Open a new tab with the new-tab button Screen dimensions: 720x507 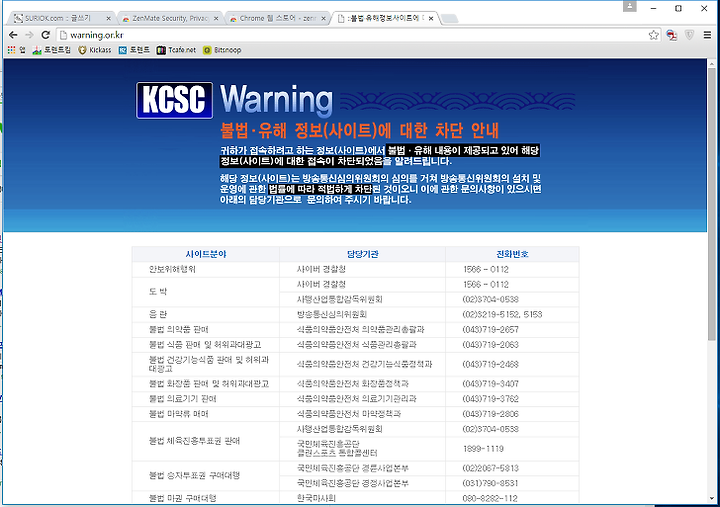[450, 18]
